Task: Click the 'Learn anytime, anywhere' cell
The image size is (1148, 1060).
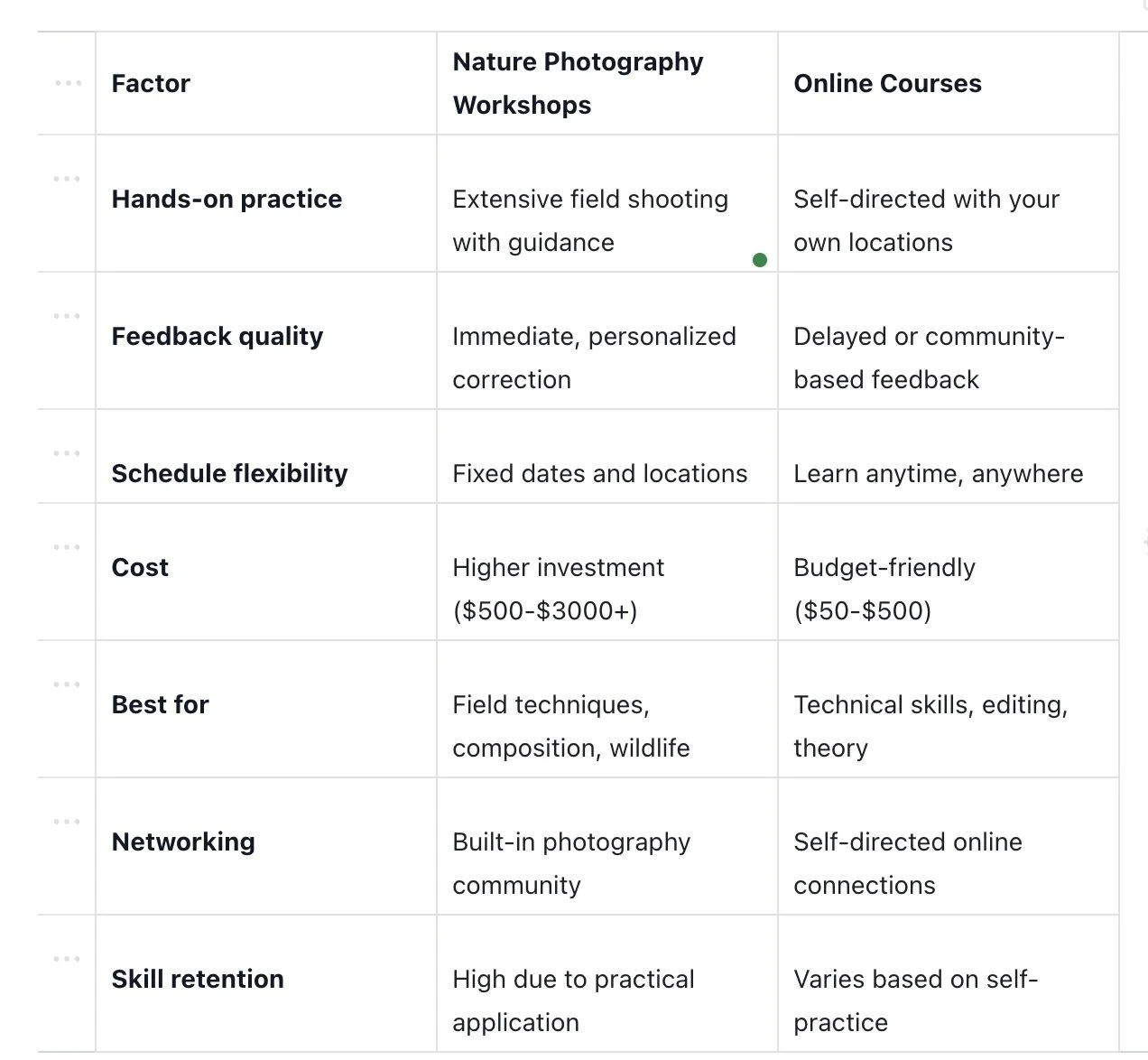Action: tap(938, 474)
